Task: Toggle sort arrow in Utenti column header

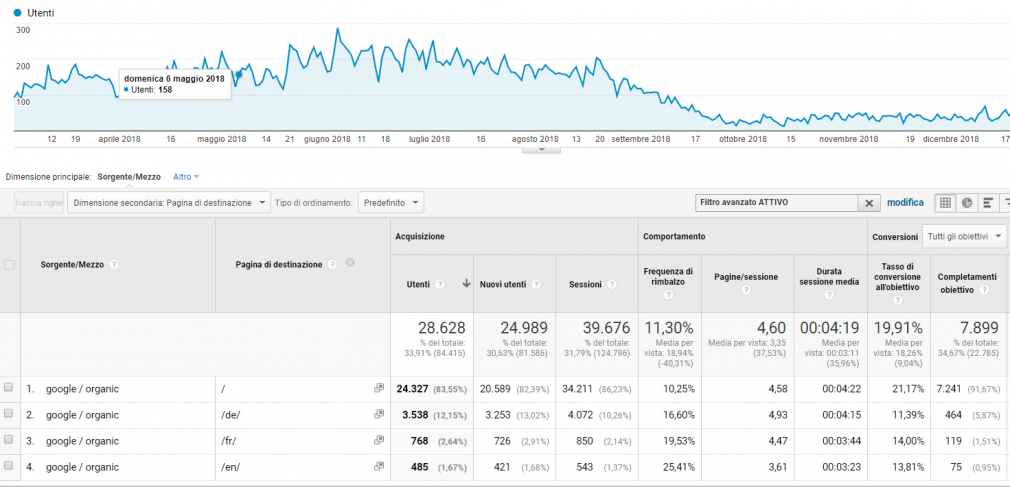Action: [466, 284]
